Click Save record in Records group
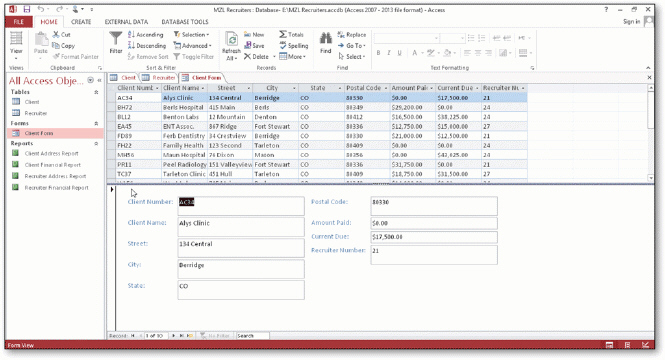The width and height of the screenshot is (665, 360). tap(254, 45)
